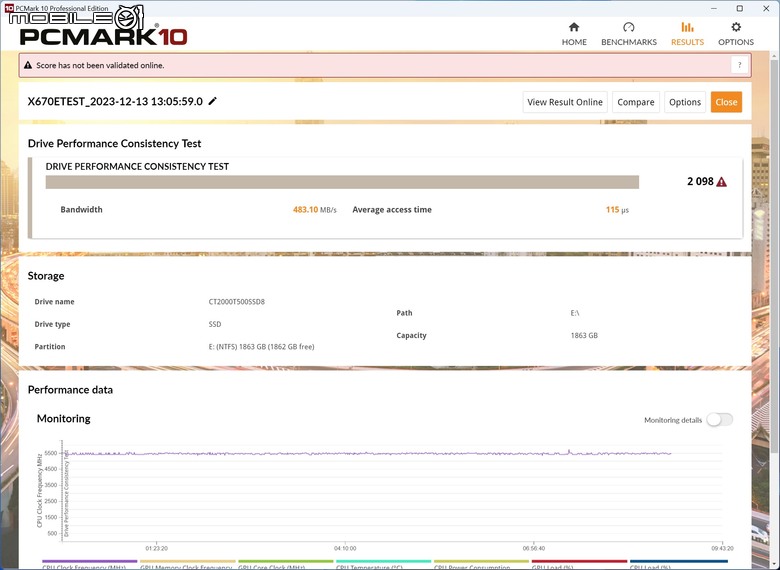Toggle the red GPU Load legend
Viewport: 780px width, 570px height.
pos(579,564)
